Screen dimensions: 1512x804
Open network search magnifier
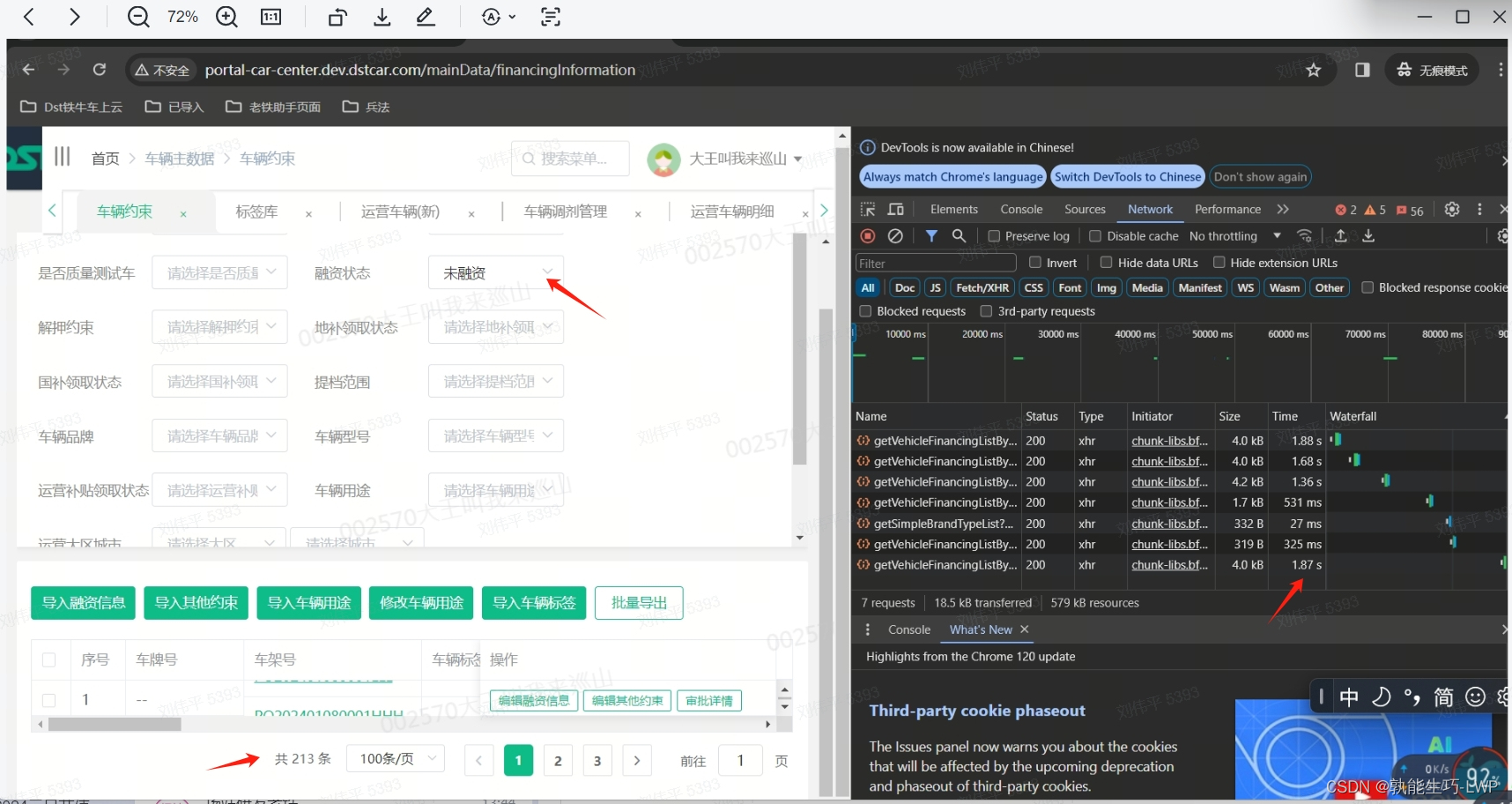click(959, 235)
